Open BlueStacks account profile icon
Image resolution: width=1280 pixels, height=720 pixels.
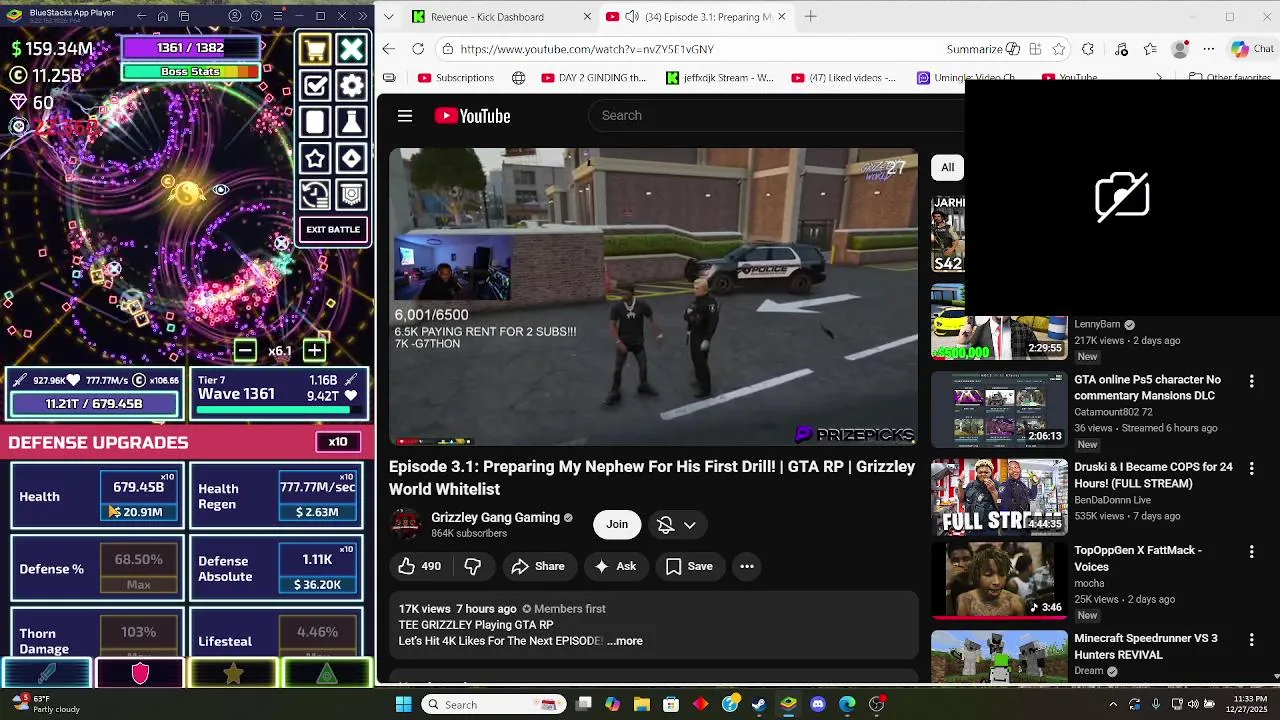point(235,16)
